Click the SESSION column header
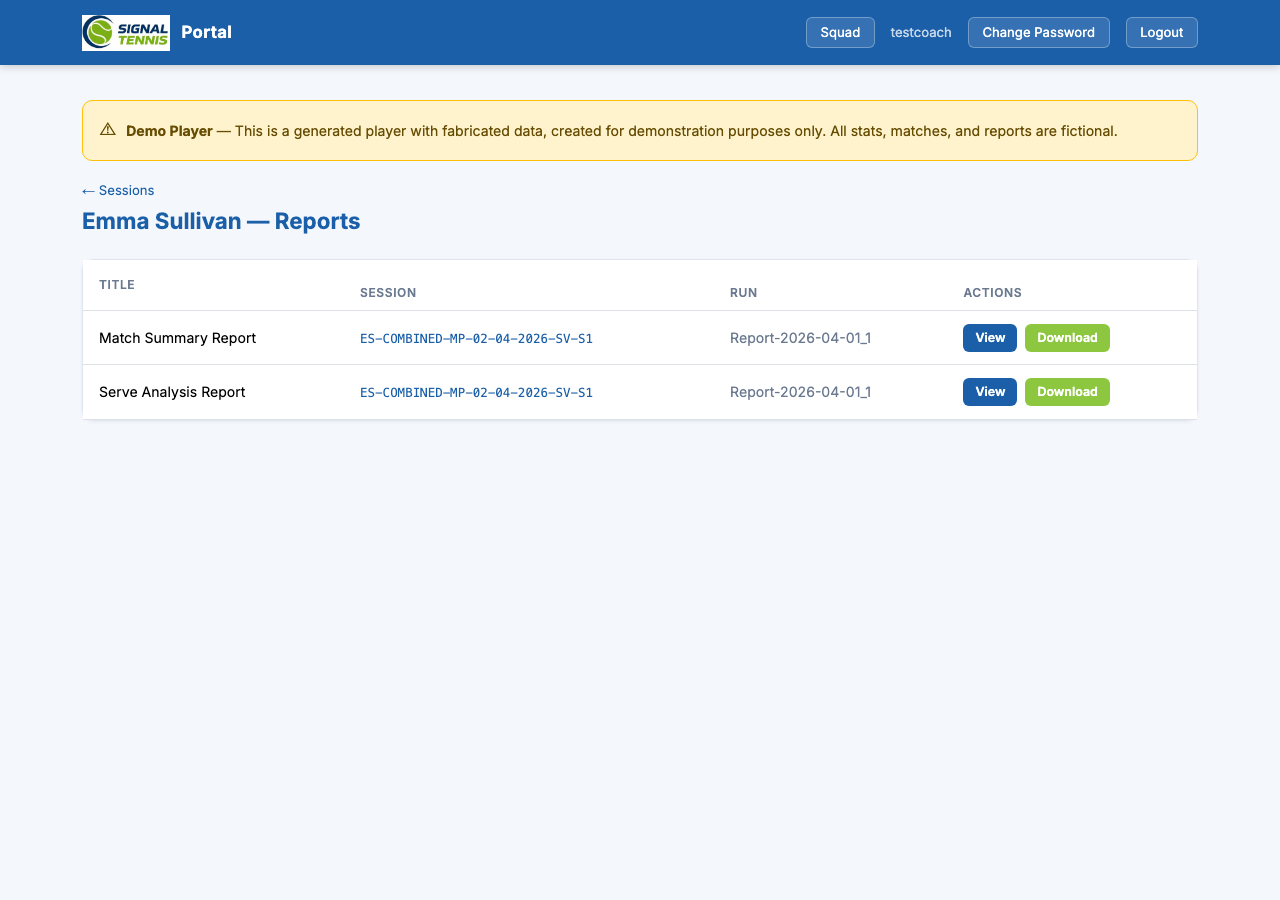Image resolution: width=1280 pixels, height=900 pixels. [388, 293]
